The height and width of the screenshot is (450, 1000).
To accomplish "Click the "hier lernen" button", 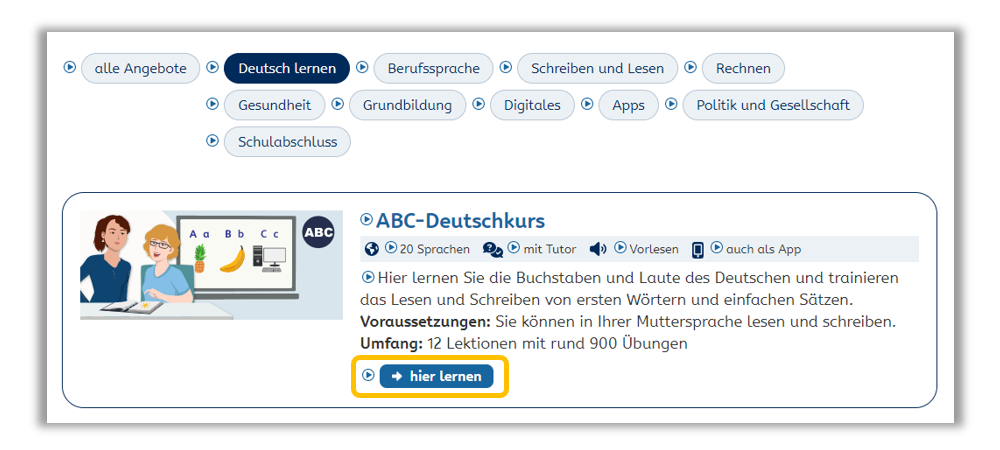I will point(437,376).
